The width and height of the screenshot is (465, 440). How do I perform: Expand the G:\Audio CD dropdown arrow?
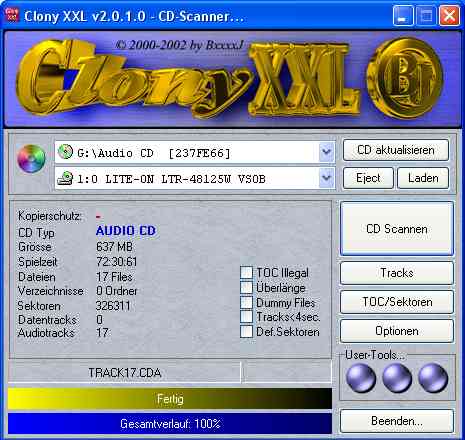click(x=326, y=152)
